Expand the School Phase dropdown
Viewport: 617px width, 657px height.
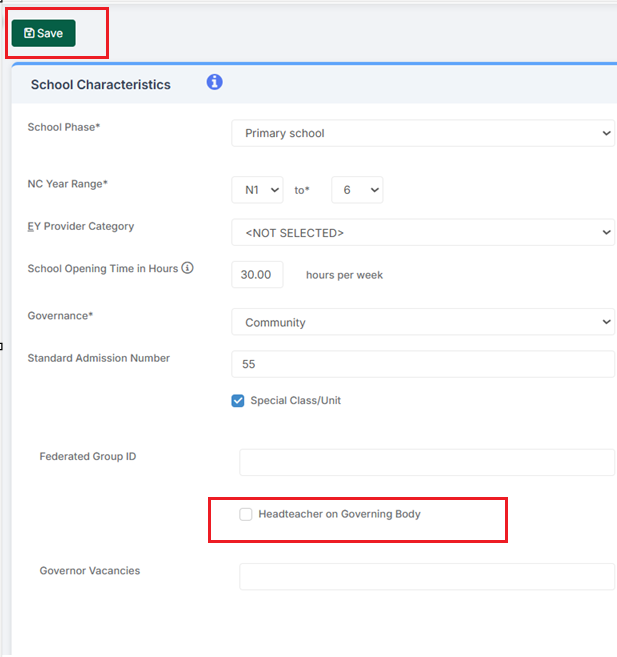coord(422,133)
